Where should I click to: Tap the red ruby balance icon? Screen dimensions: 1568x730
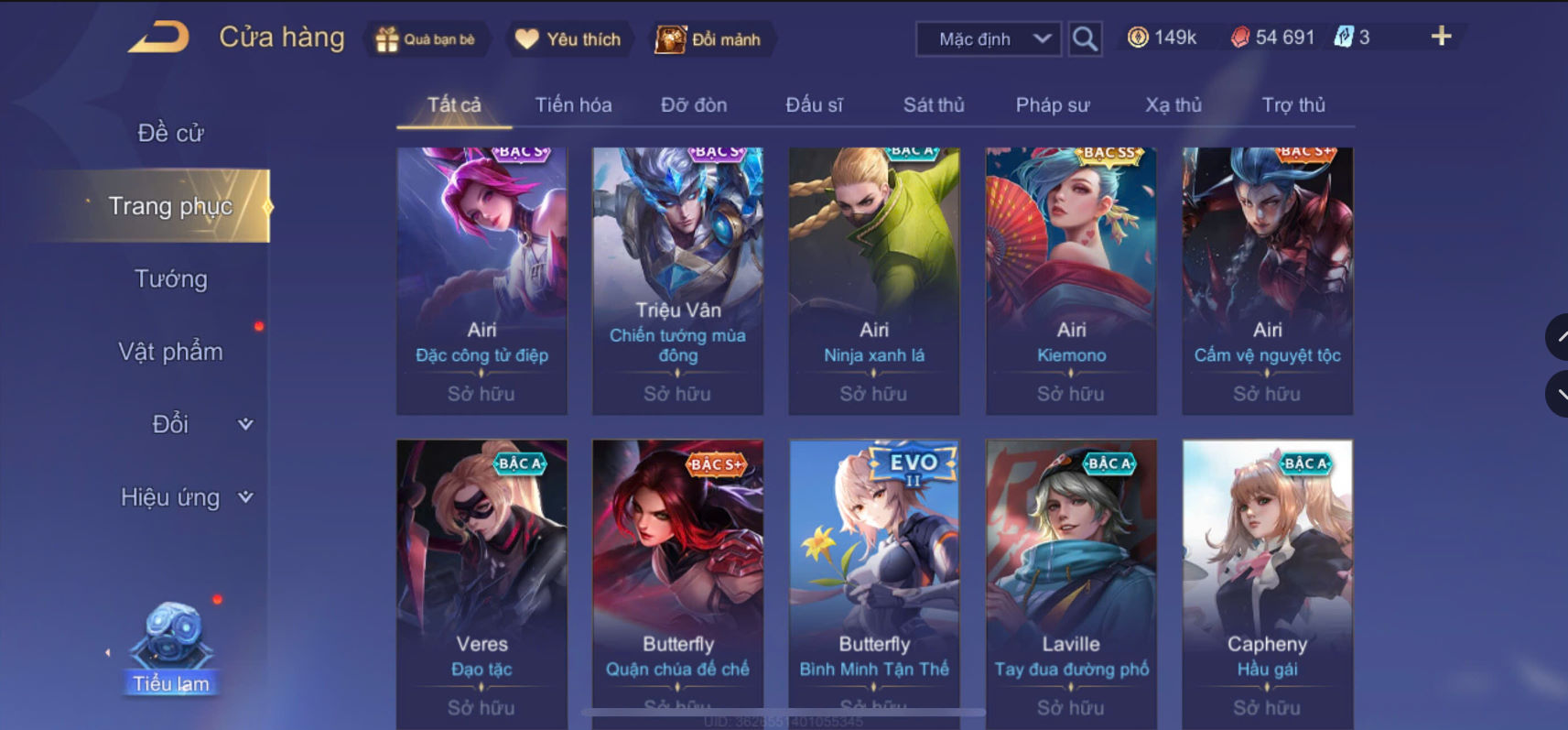1239,38
